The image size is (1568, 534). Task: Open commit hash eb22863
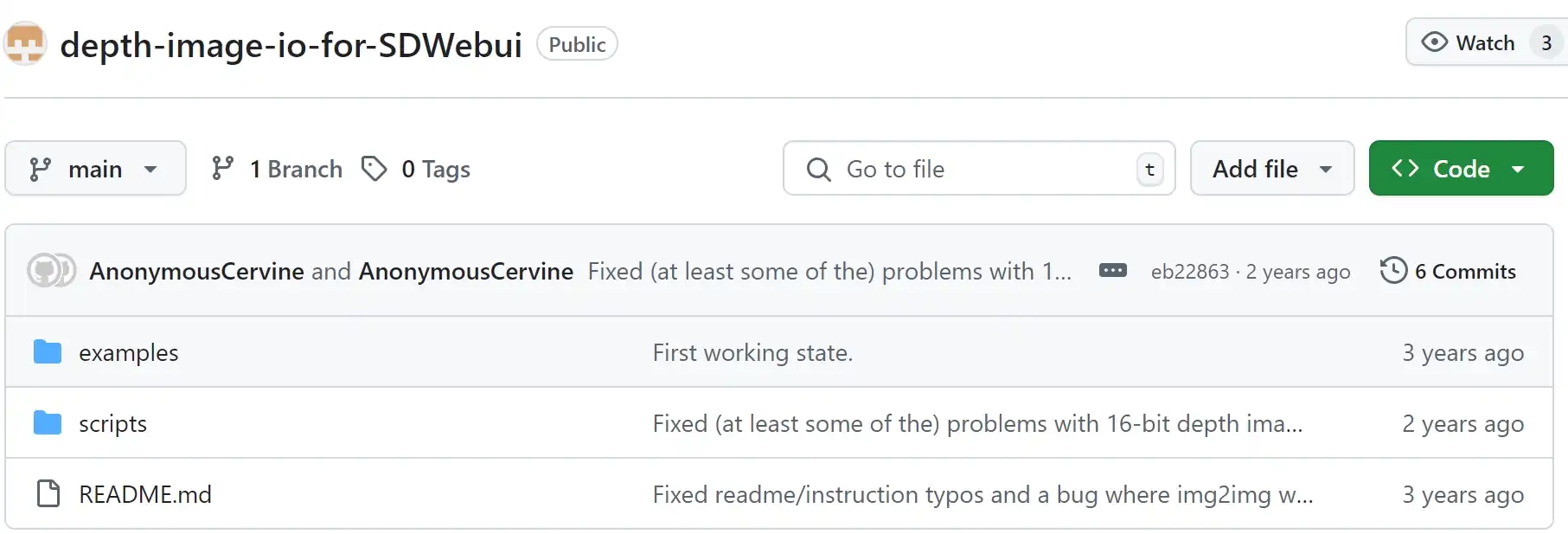[1189, 272]
